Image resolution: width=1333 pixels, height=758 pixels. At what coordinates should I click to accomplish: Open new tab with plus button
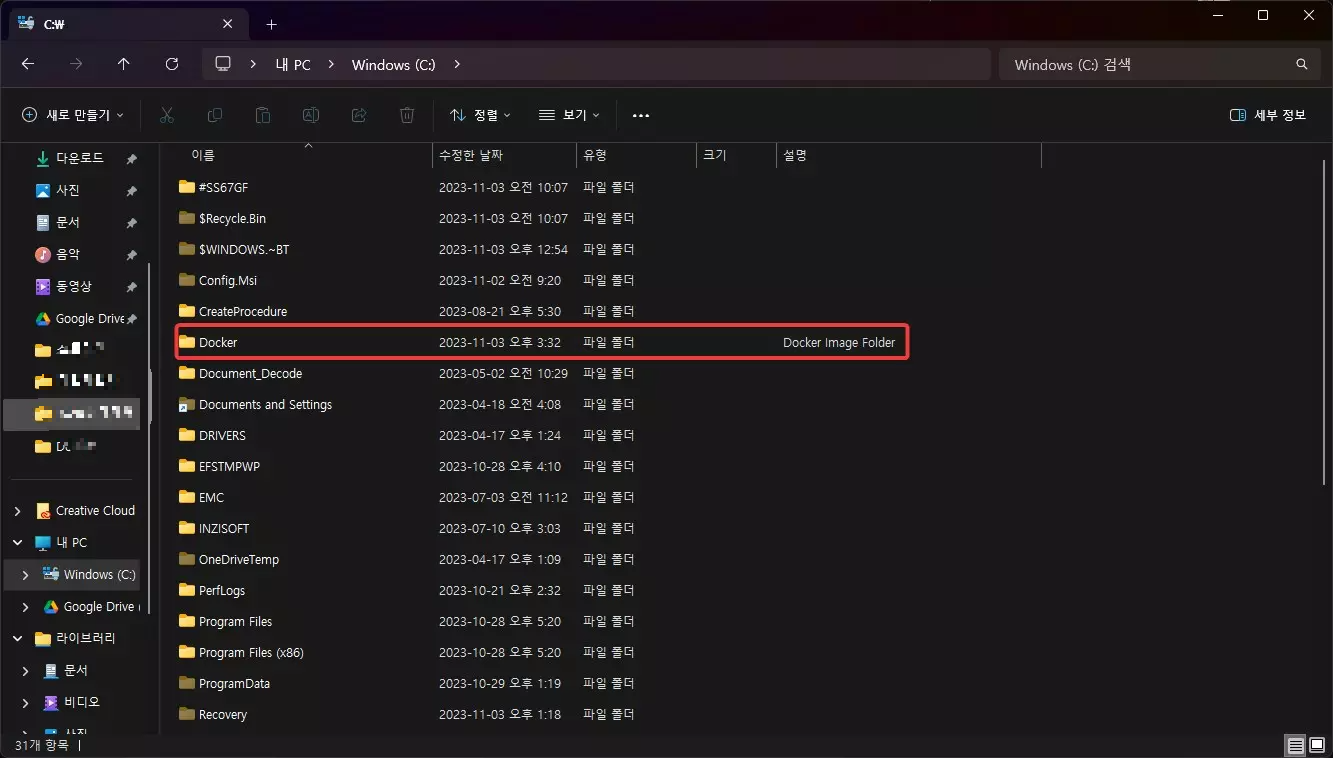(271, 24)
